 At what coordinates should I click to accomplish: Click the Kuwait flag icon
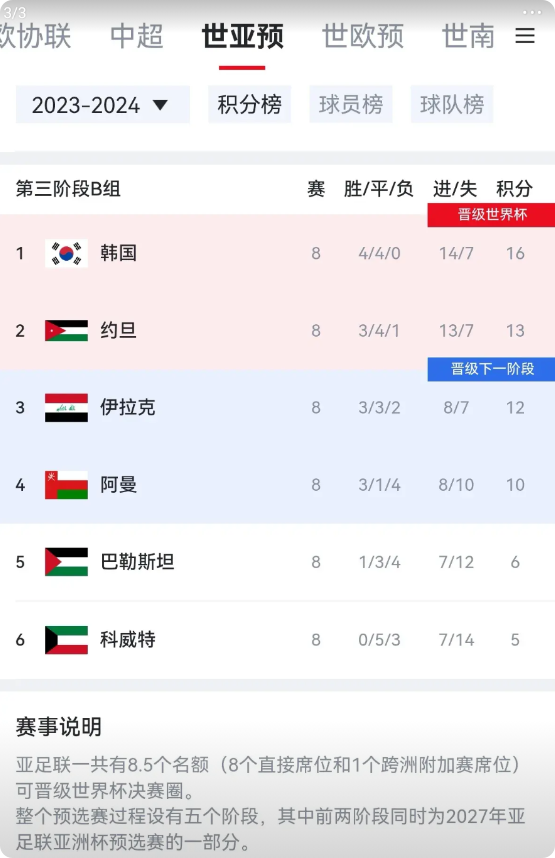coord(66,640)
